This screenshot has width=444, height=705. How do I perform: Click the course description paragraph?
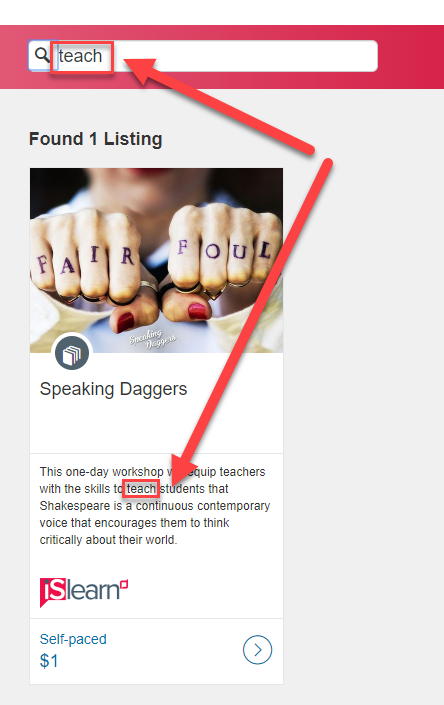click(x=155, y=506)
